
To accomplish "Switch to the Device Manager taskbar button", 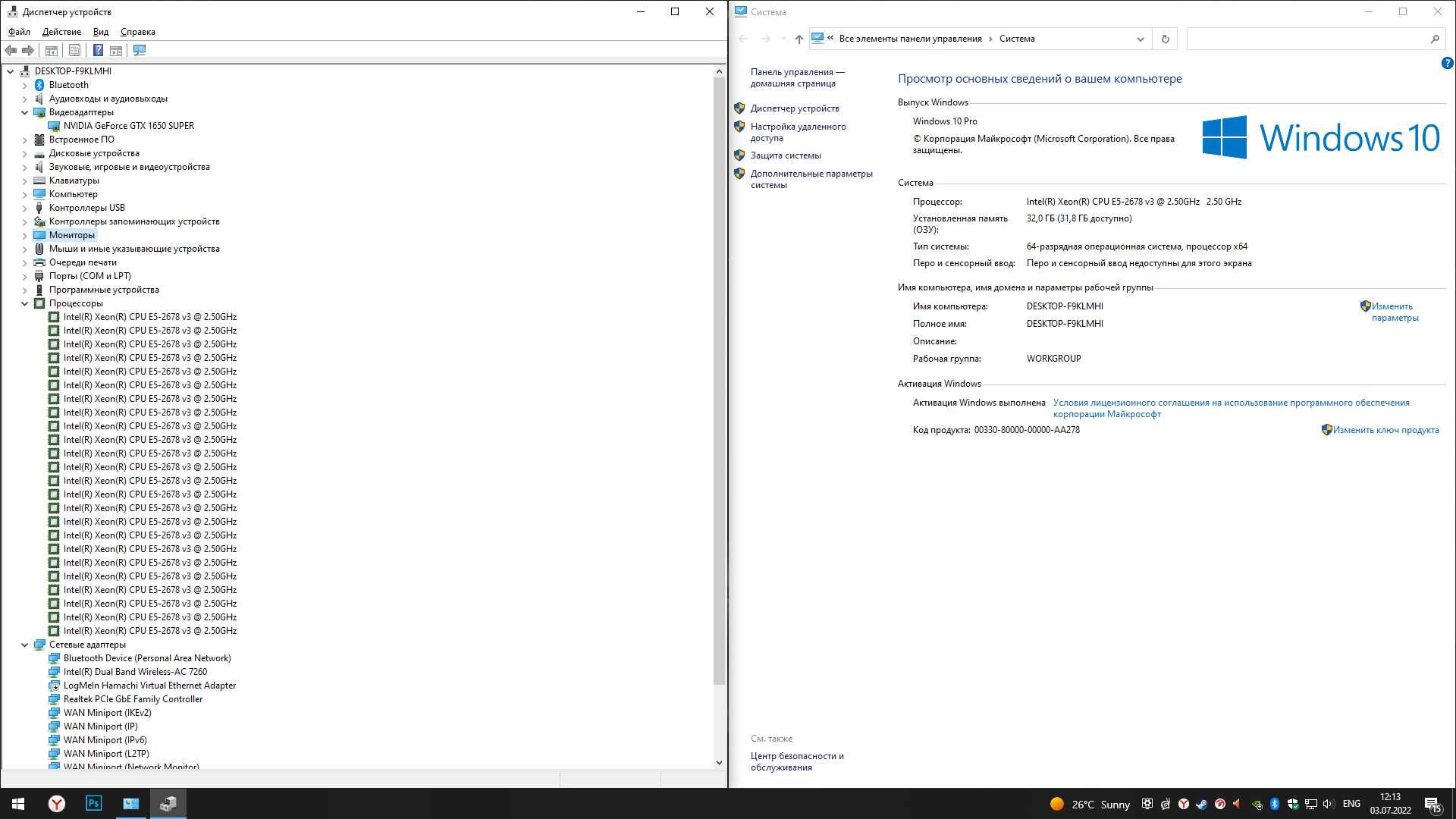I will 168,804.
